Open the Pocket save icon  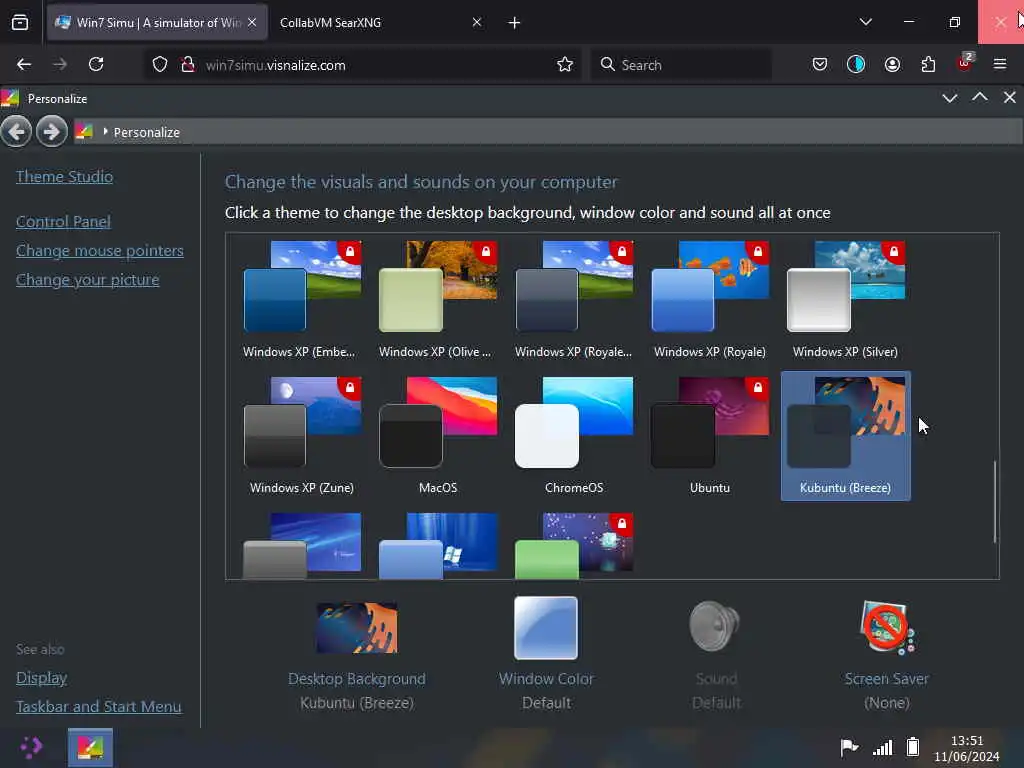click(x=820, y=64)
